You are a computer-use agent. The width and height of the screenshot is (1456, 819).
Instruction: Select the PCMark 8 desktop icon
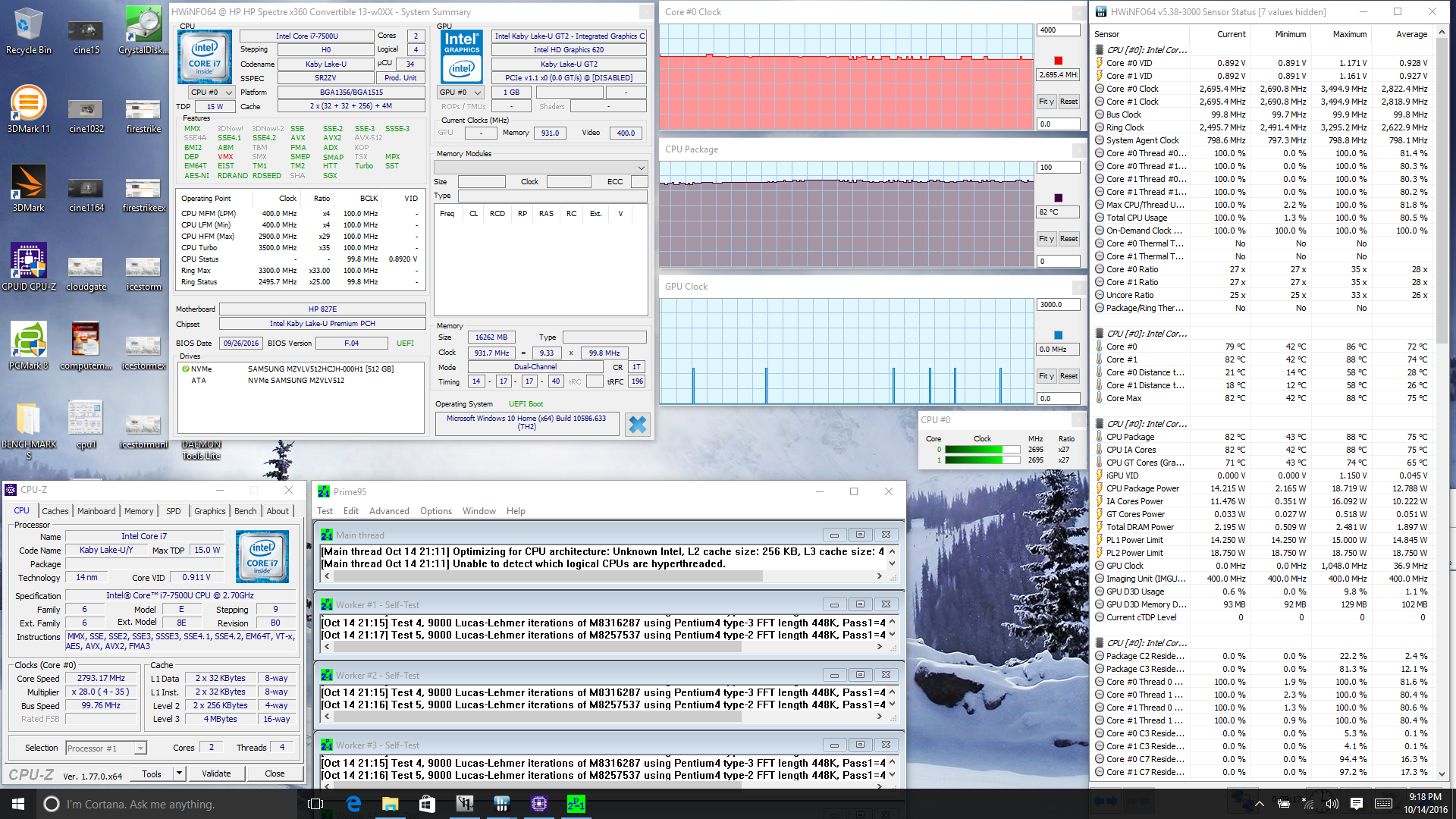click(28, 346)
